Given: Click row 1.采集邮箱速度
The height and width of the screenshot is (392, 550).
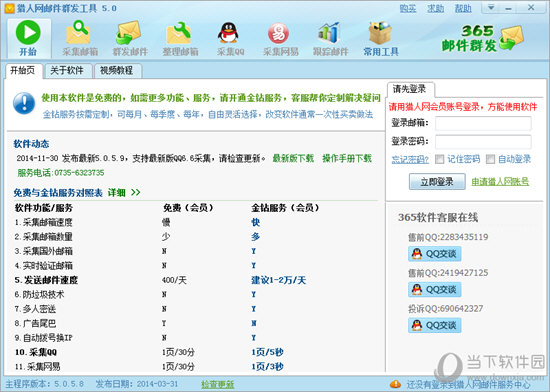Looking at the screenshot, I should [43, 222].
